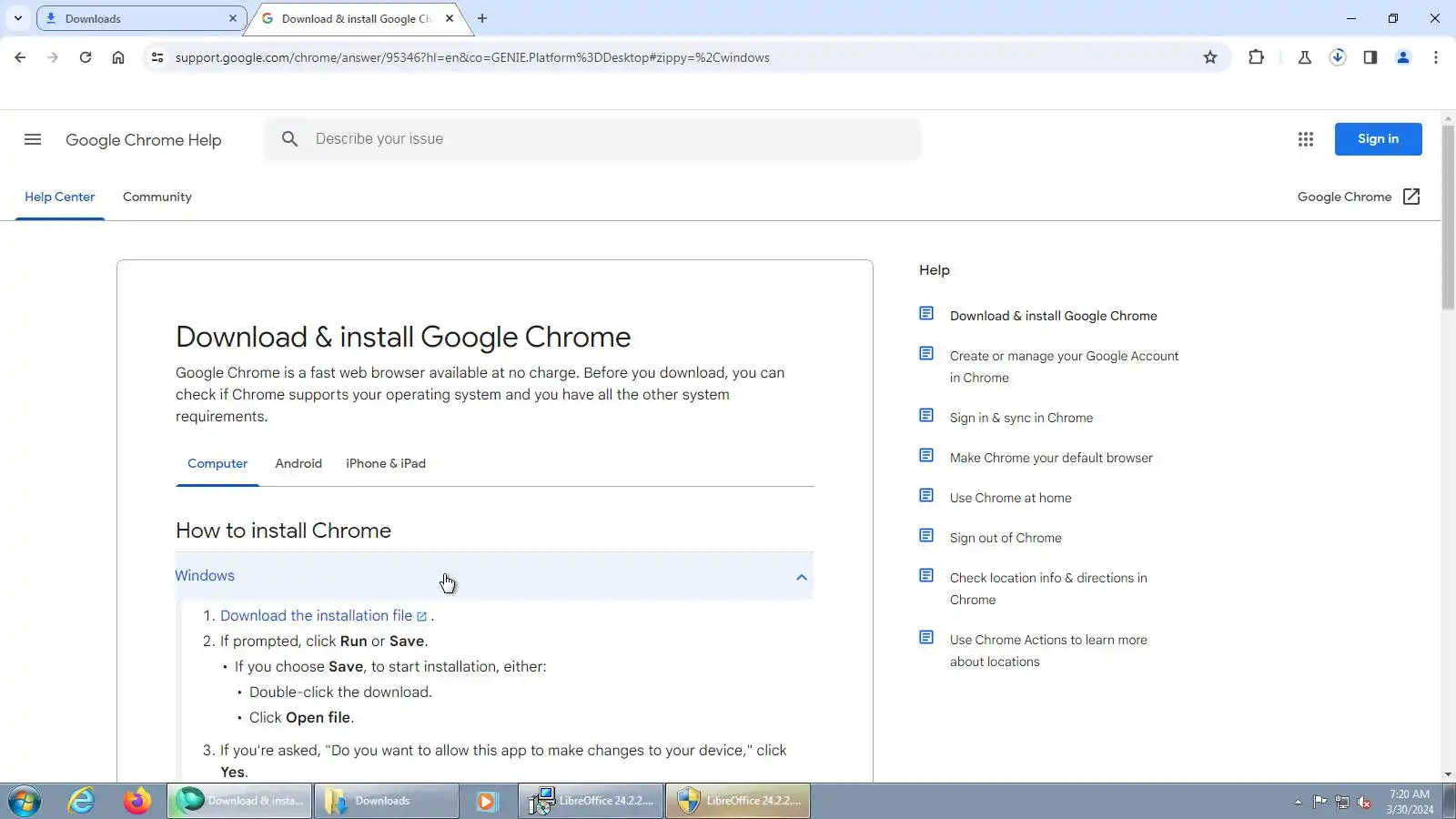Open the tab search dropdown arrow
The image size is (1456, 819).
coord(18,18)
